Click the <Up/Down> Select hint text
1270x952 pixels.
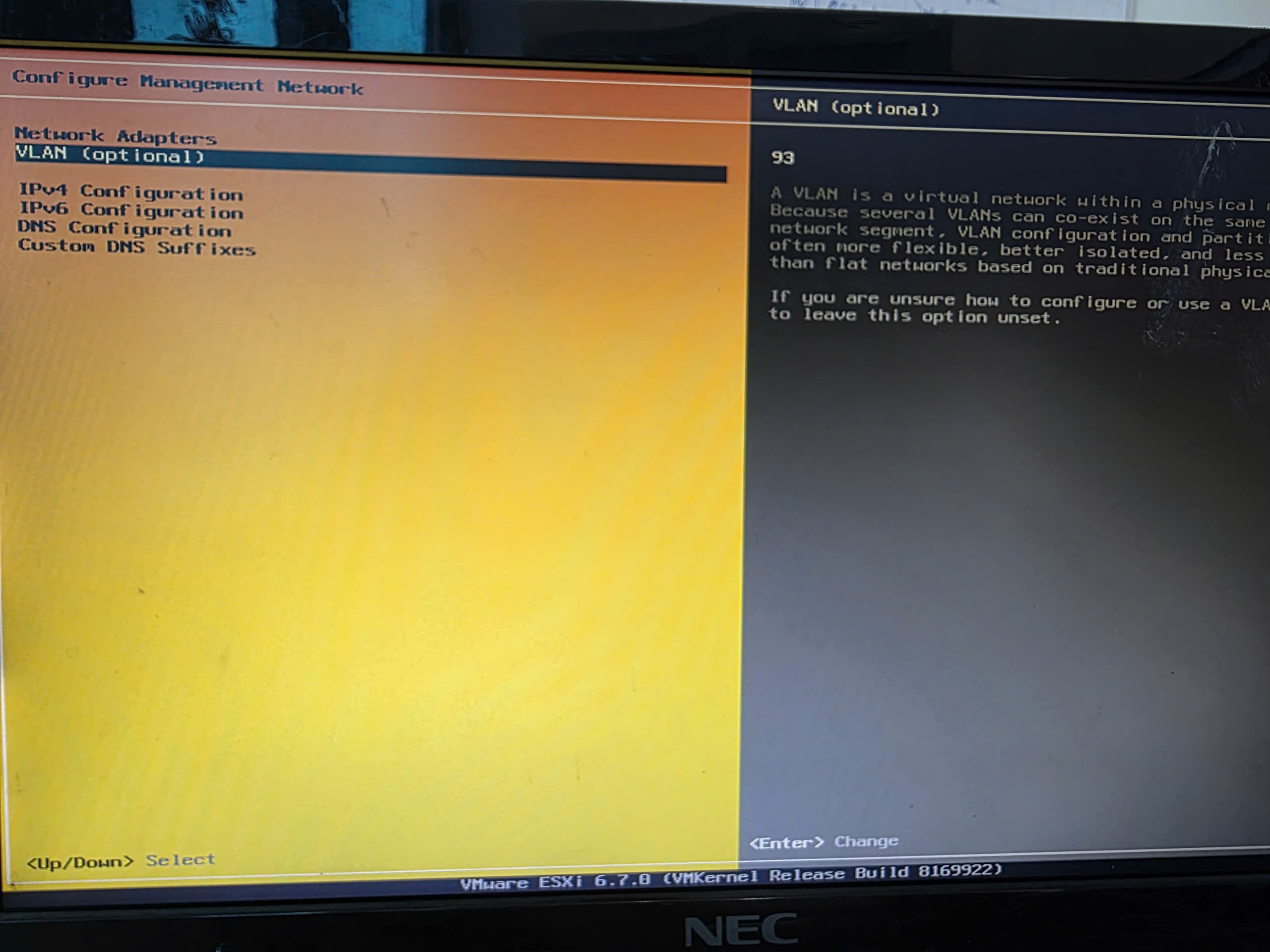click(x=121, y=860)
